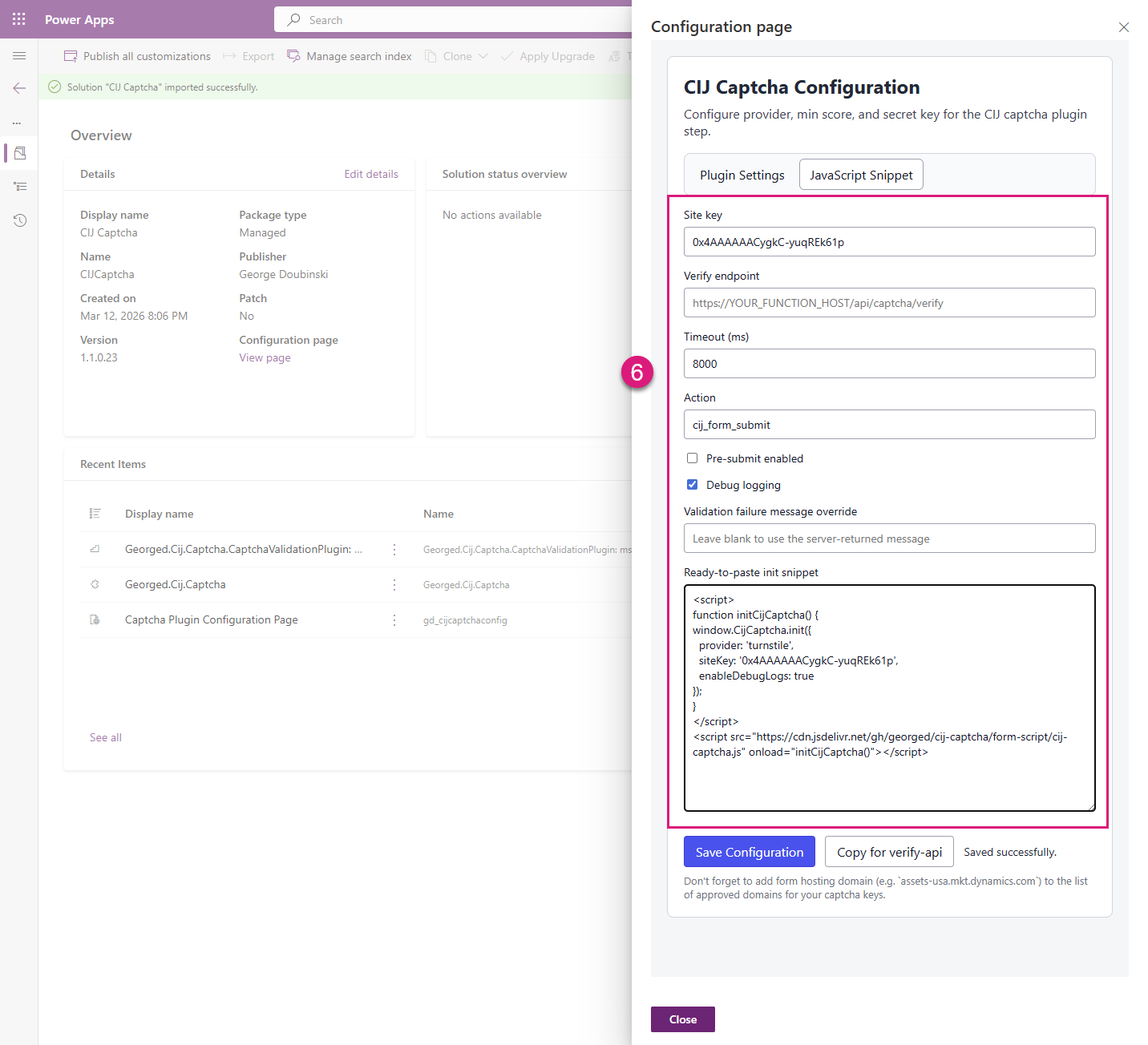The image size is (1148, 1045).
Task: Click the Edit details link
Action: [371, 174]
